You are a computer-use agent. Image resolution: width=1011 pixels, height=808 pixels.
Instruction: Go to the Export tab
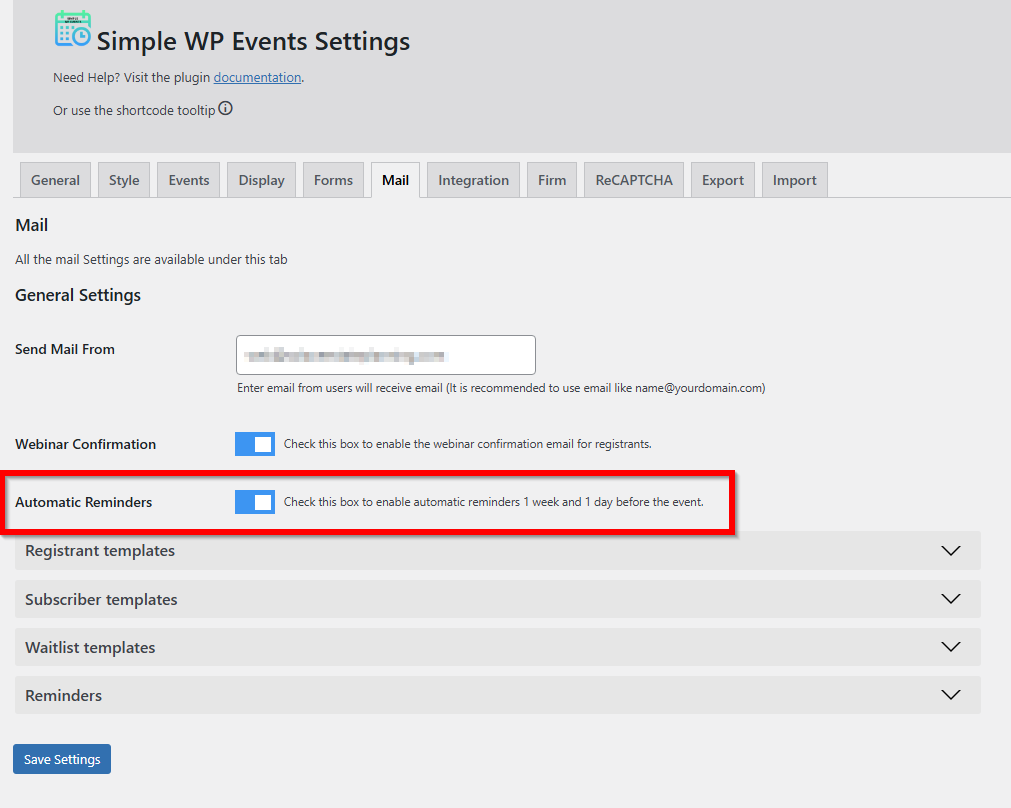pyautogui.click(x=723, y=180)
